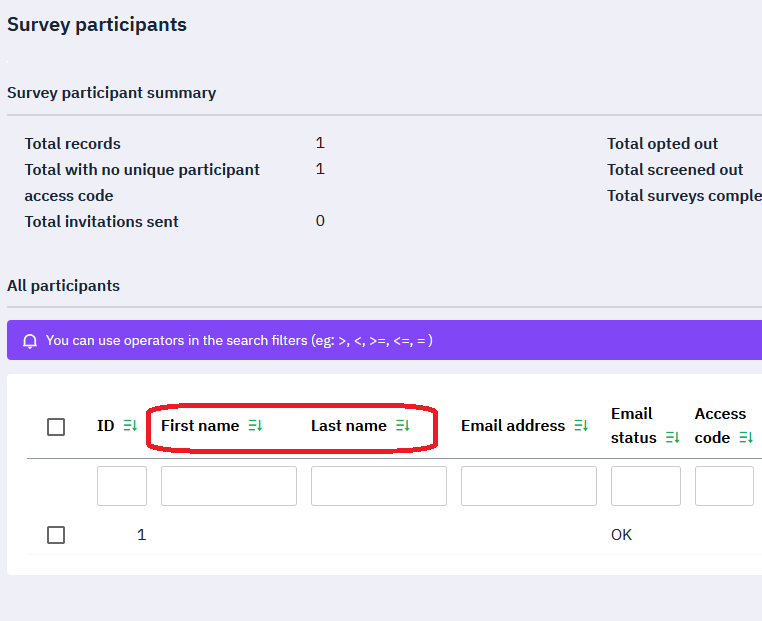The height and width of the screenshot is (621, 762).
Task: Tick the select-all checkbox in header
Action: (x=56, y=427)
